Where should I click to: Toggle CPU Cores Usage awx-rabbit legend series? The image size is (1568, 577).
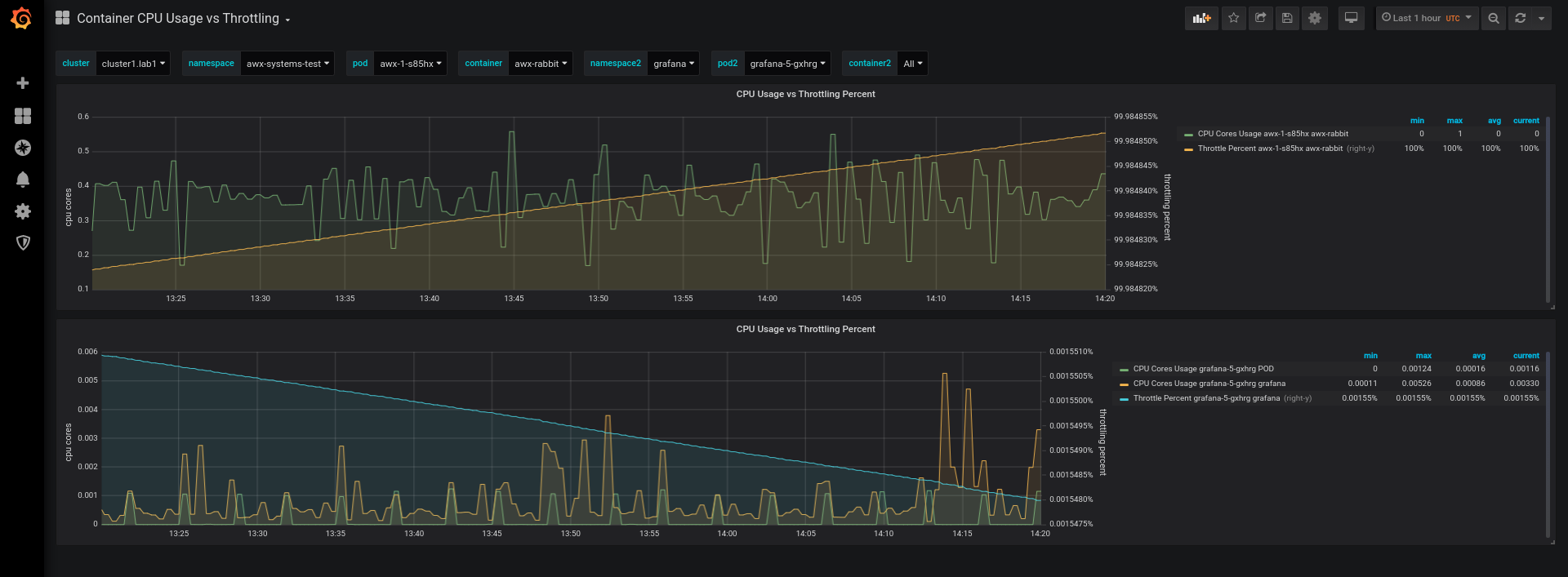point(1272,134)
